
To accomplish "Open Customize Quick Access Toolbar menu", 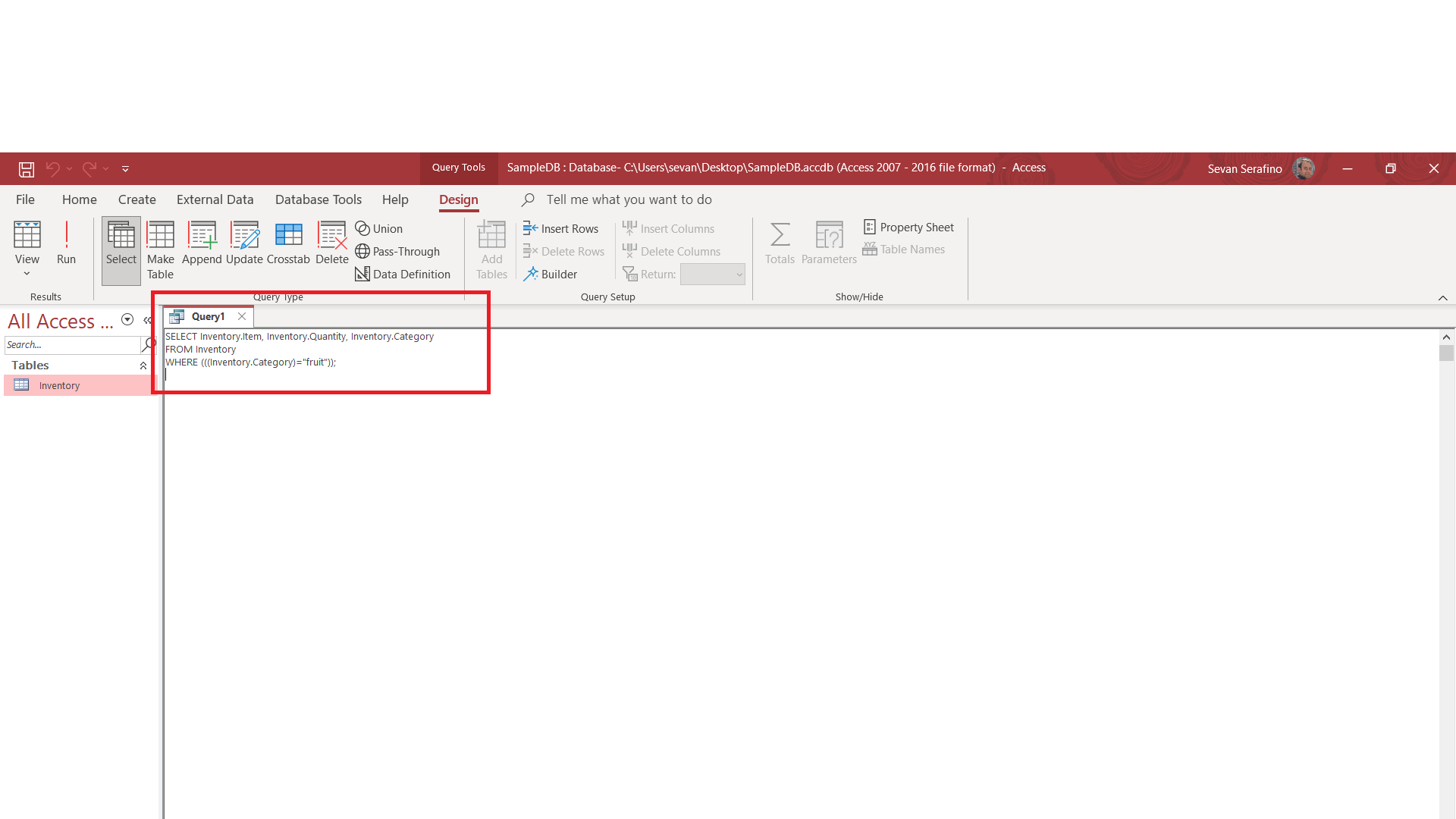I will click(x=126, y=169).
